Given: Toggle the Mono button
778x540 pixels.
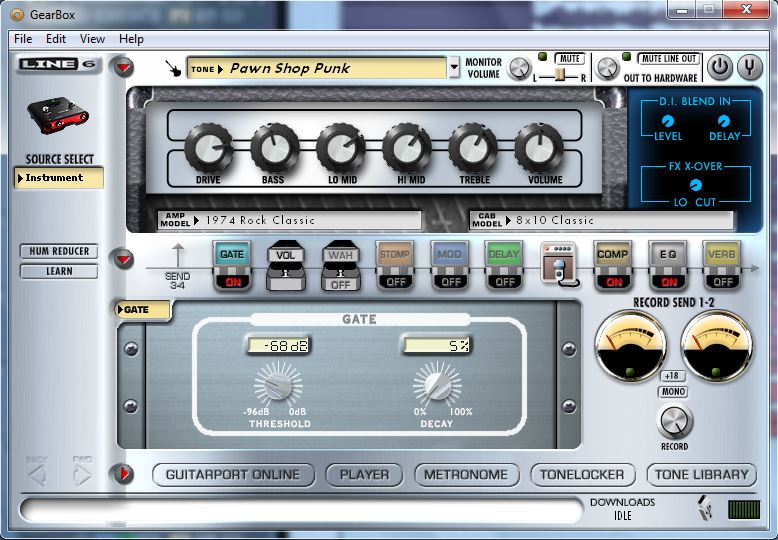Looking at the screenshot, I should pyautogui.click(x=673, y=392).
